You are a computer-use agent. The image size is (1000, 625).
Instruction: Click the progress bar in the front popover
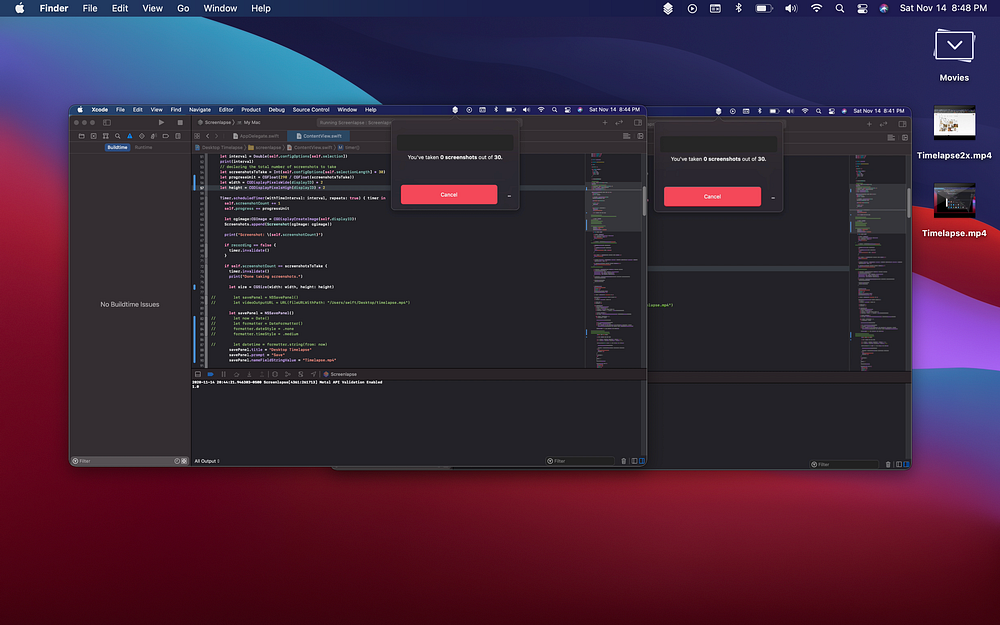[455, 142]
